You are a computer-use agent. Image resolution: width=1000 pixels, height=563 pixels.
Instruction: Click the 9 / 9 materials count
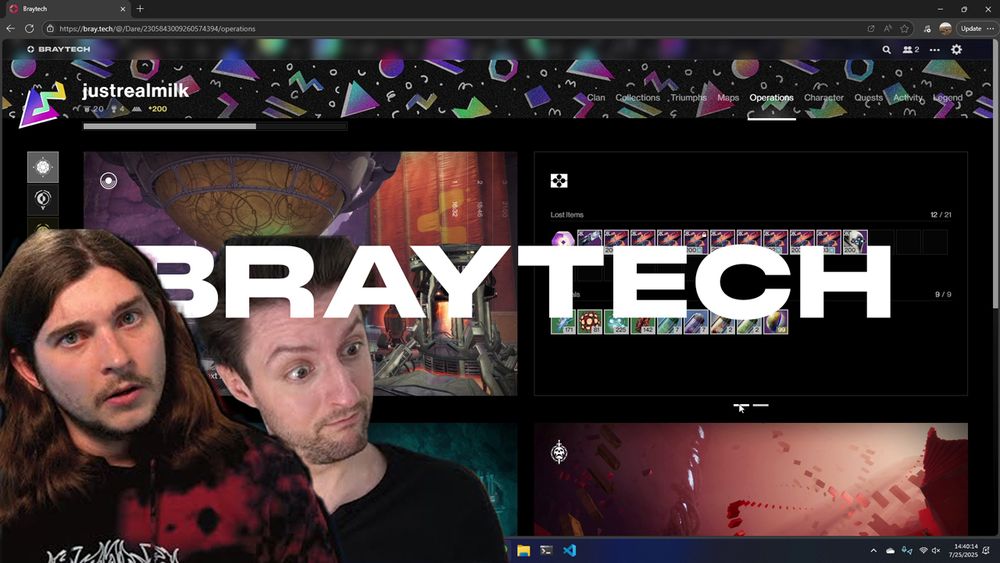(x=943, y=295)
